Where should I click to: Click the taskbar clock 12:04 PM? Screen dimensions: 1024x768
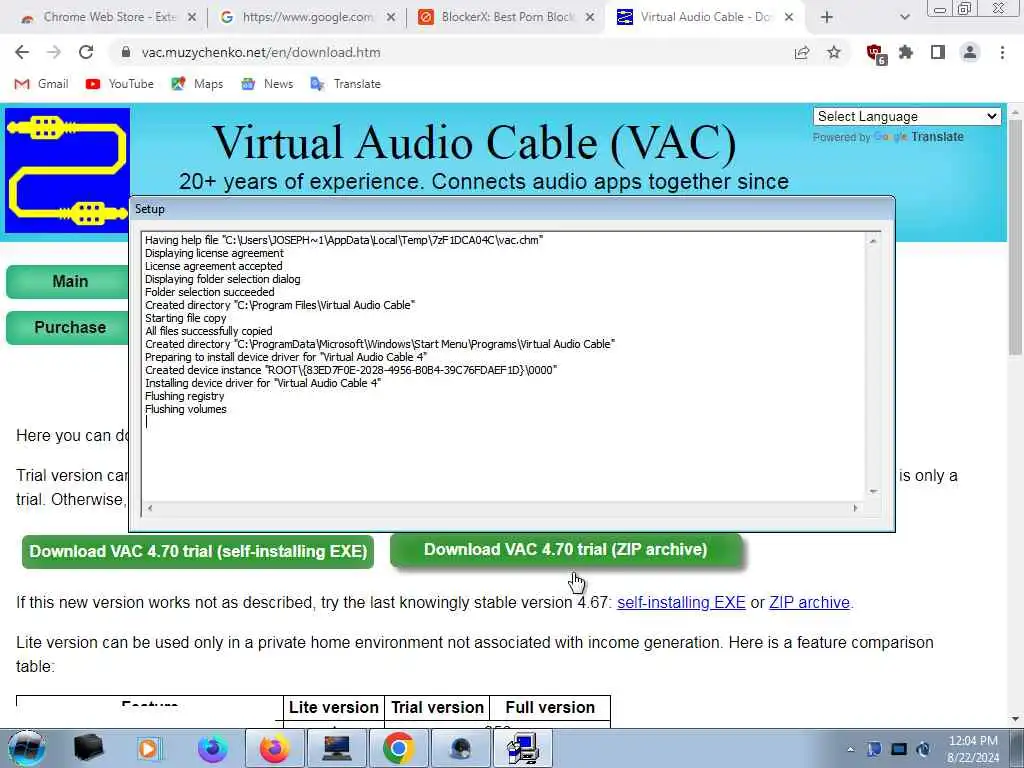coord(973,741)
